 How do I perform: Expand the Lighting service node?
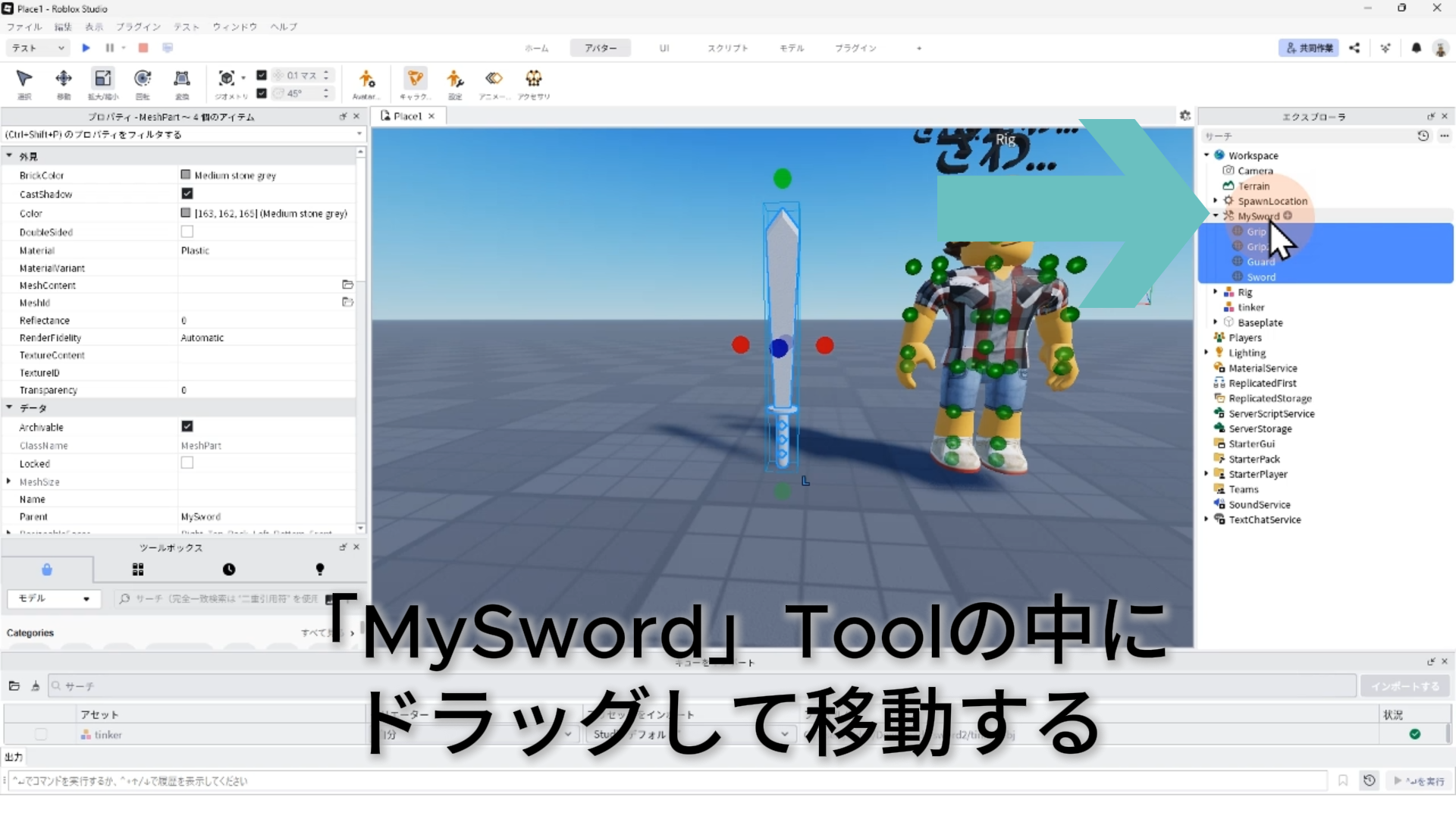coord(1207,353)
